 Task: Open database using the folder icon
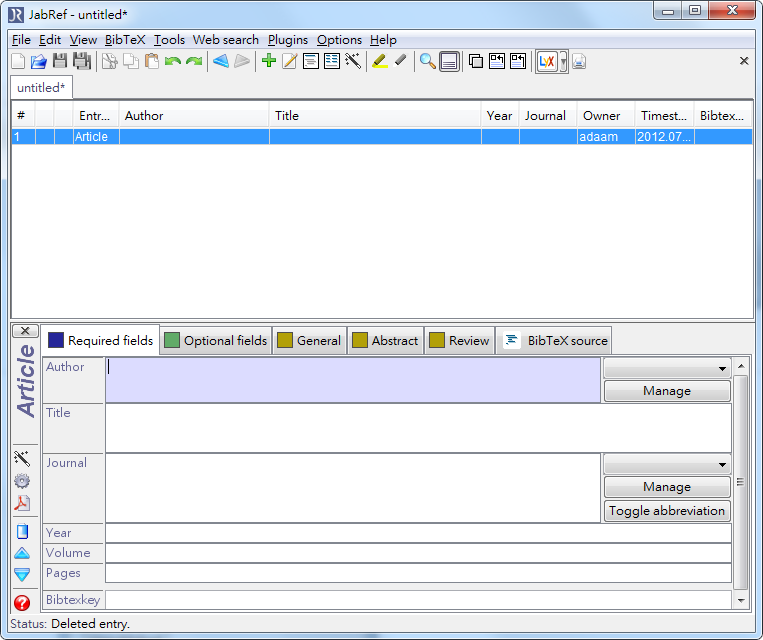point(38,61)
